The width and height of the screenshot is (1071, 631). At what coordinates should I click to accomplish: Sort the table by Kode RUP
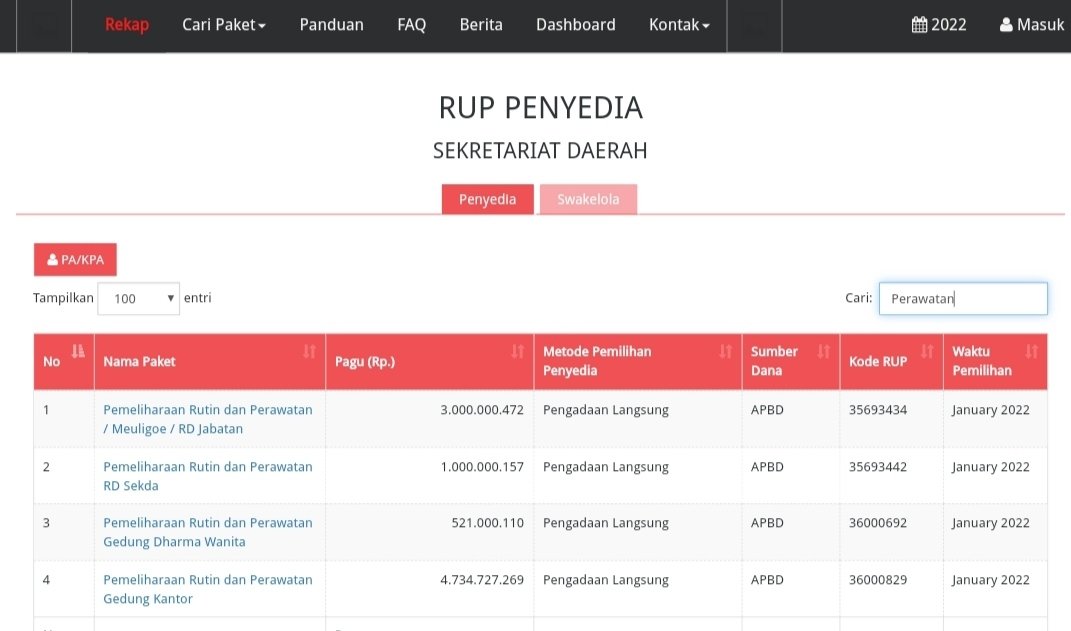(x=926, y=351)
